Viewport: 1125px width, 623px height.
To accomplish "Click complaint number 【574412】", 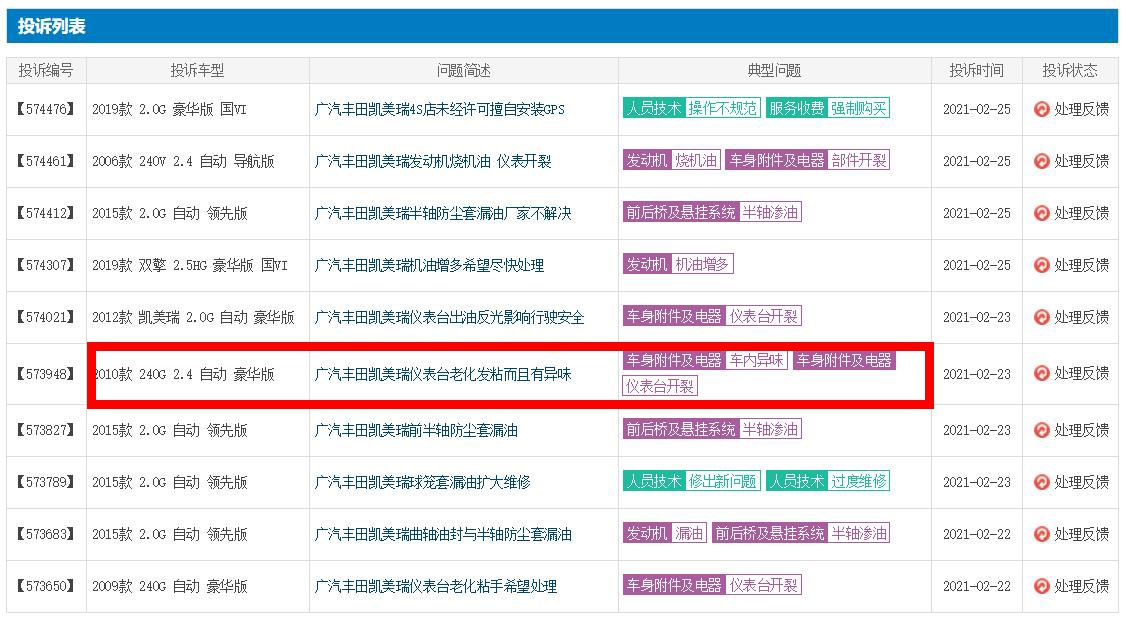I will [x=46, y=213].
